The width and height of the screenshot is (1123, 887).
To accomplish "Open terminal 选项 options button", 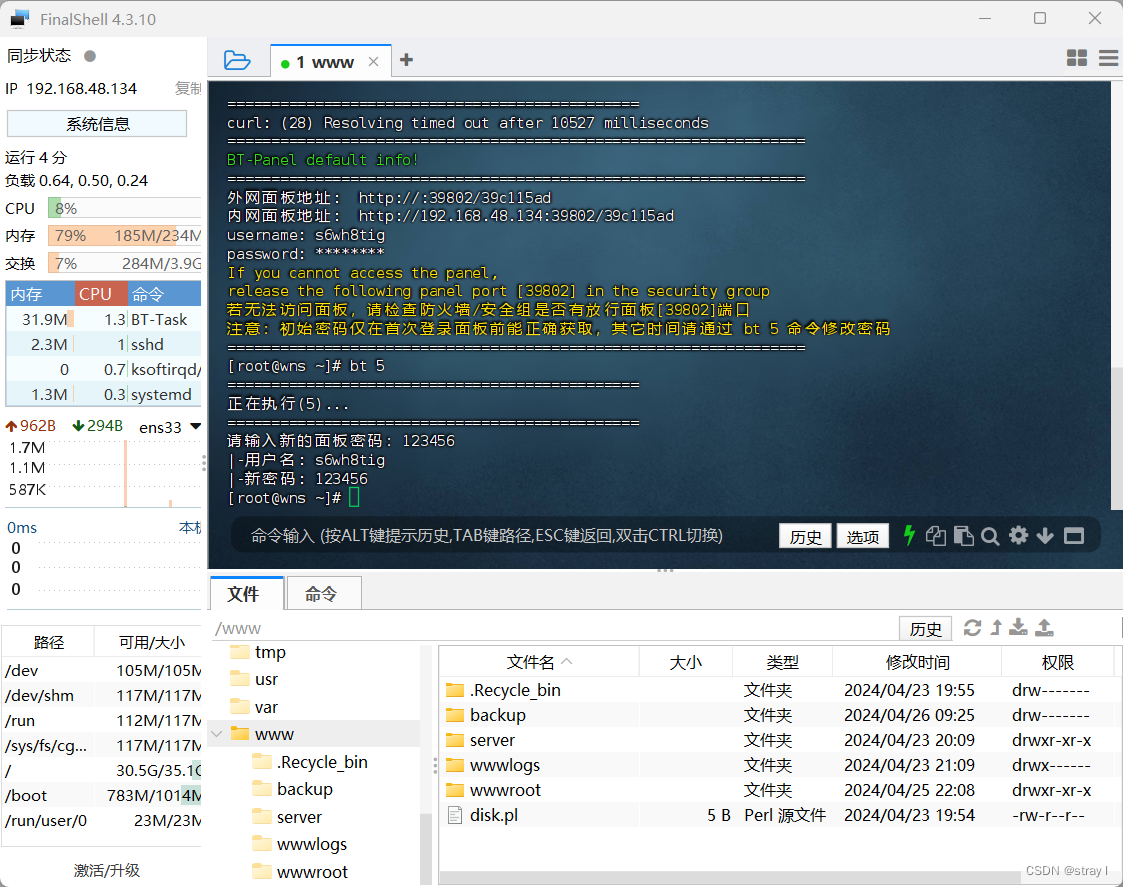I will click(862, 536).
